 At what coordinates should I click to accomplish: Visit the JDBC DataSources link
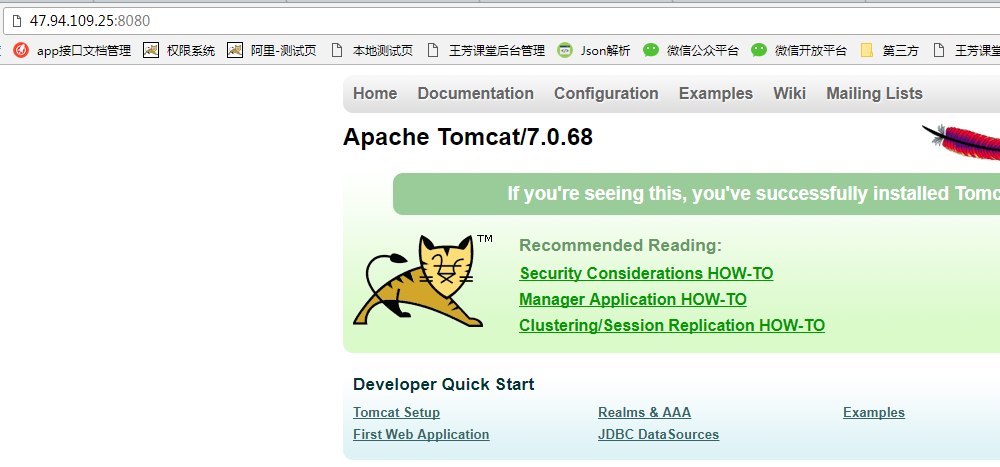pyautogui.click(x=658, y=435)
